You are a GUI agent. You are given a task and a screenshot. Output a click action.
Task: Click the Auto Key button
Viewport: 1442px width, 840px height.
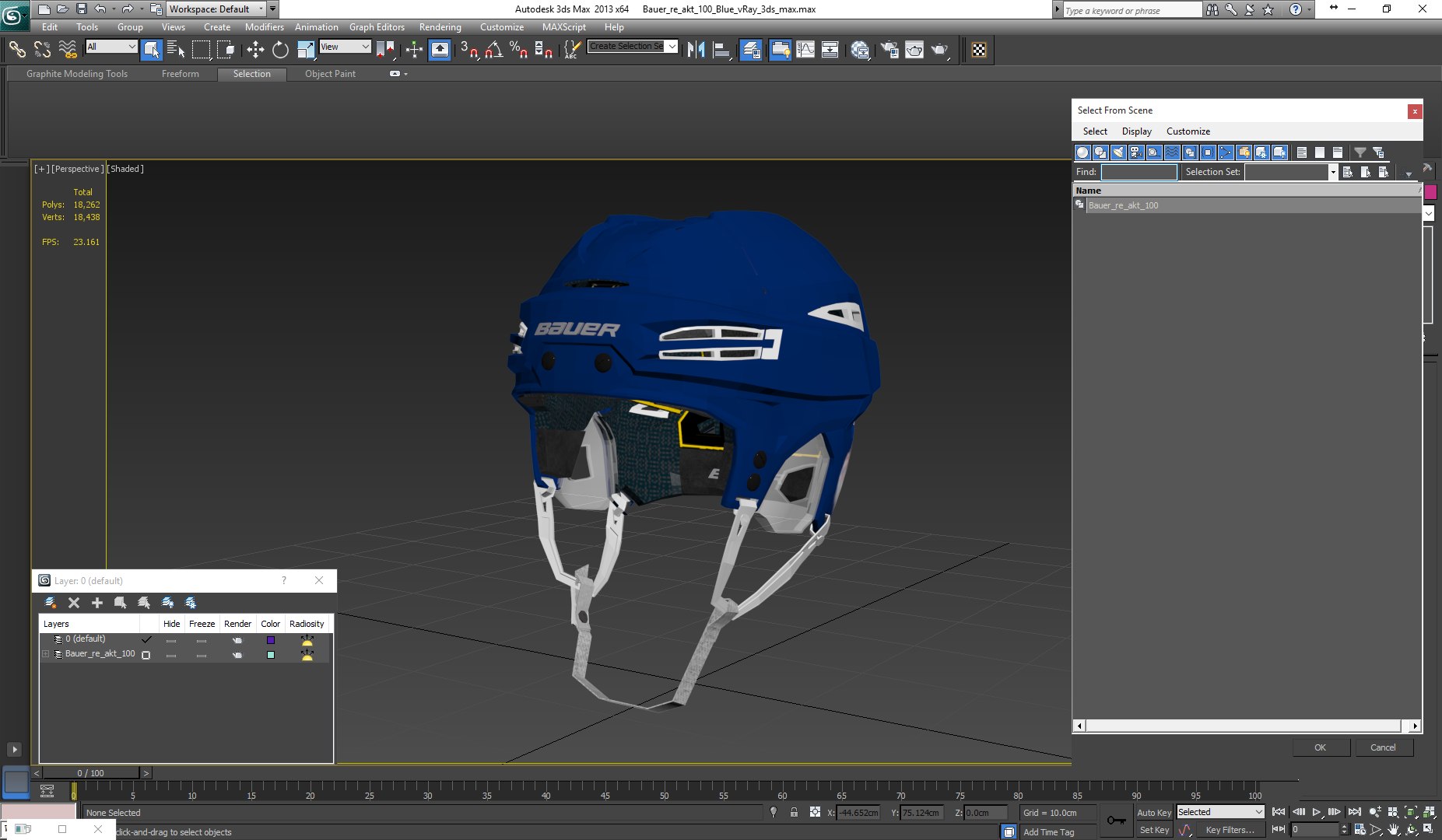tap(1153, 813)
